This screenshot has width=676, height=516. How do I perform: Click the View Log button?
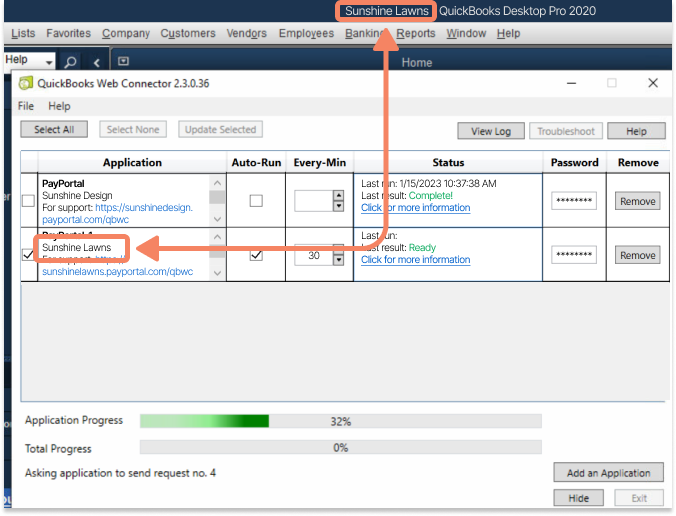pyautogui.click(x=491, y=131)
